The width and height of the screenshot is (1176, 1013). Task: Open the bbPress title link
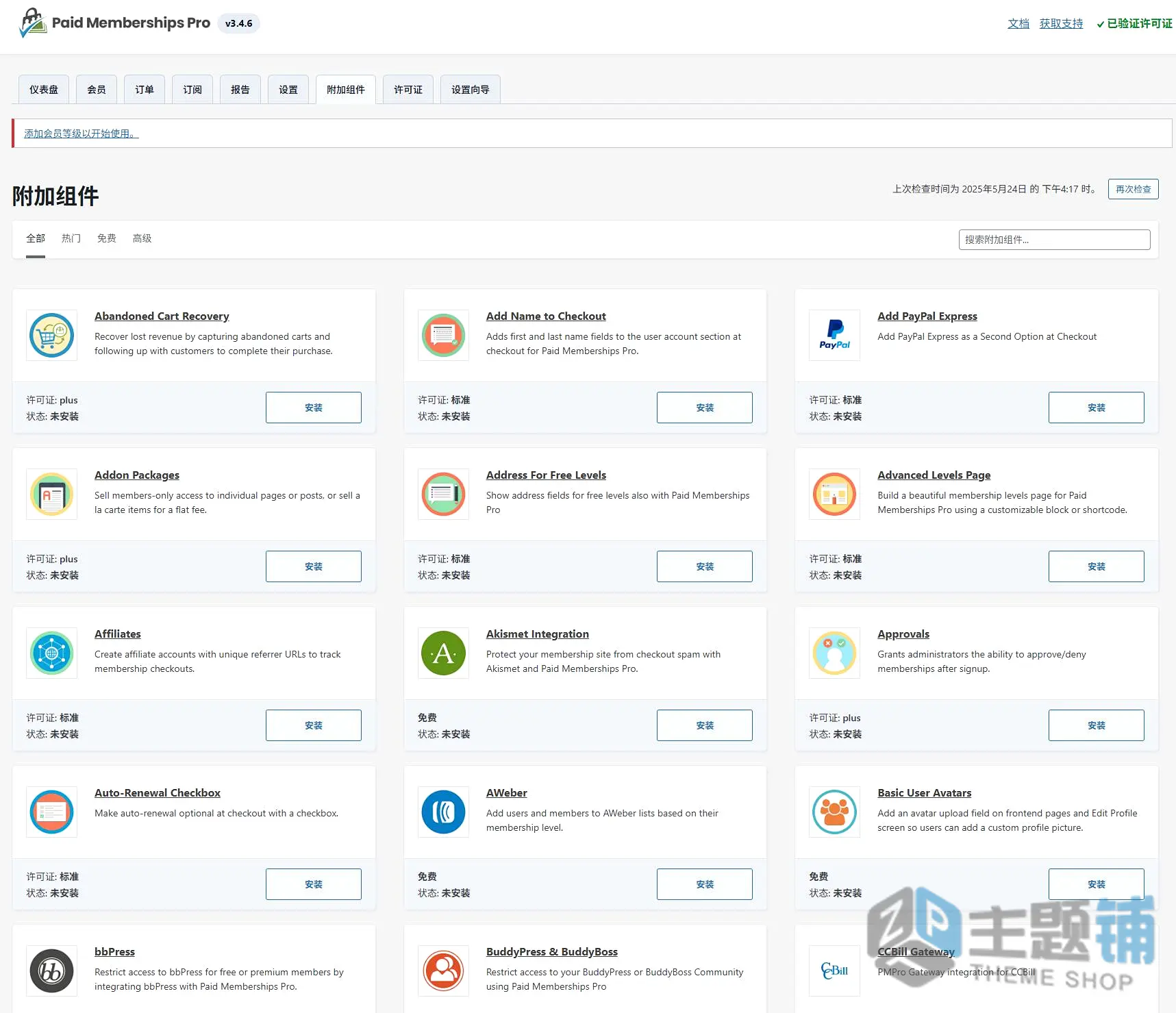(114, 952)
